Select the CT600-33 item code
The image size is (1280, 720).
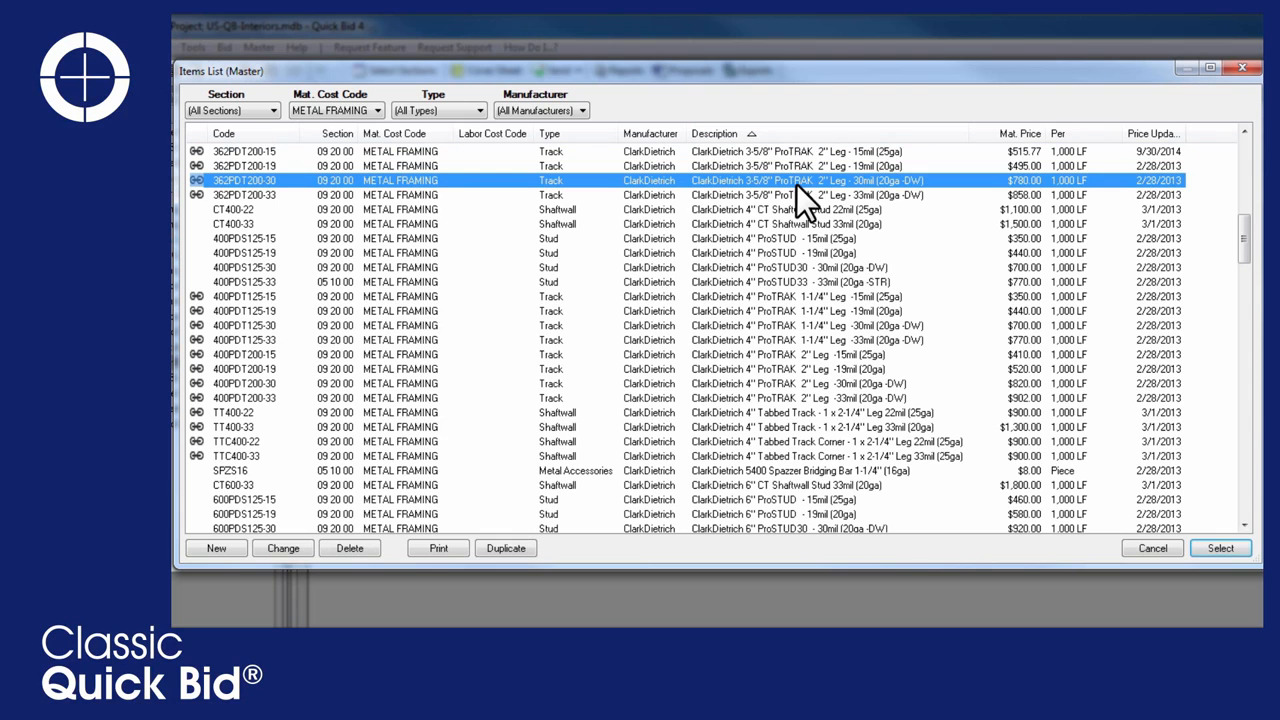point(233,485)
